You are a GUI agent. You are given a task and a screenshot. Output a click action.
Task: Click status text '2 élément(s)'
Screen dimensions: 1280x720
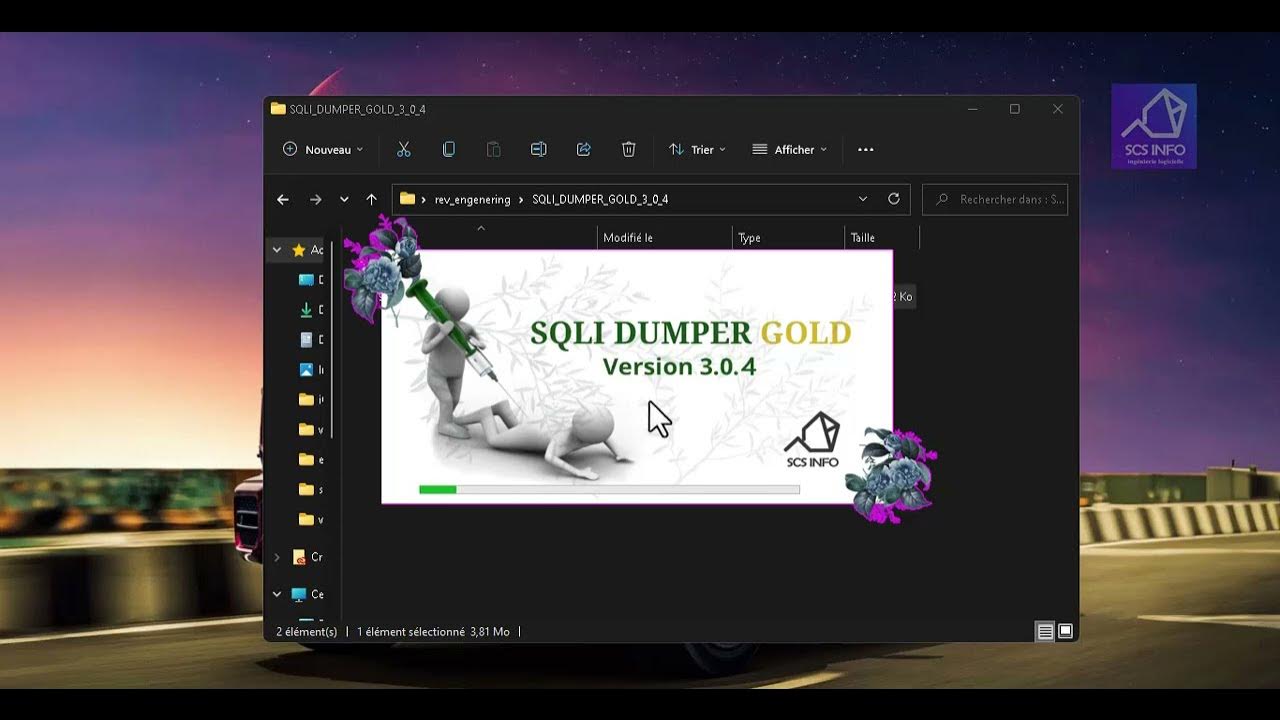[x=307, y=632]
